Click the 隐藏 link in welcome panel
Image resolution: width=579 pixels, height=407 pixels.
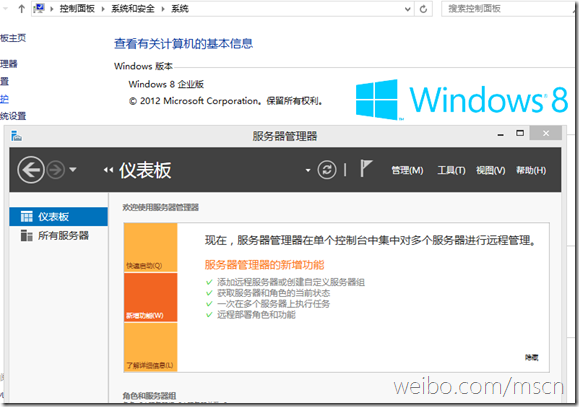click(532, 357)
